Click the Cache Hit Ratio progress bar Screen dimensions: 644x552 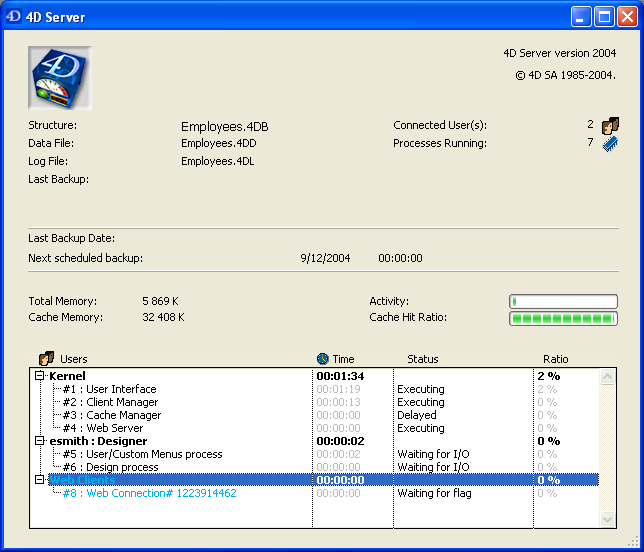click(563, 319)
